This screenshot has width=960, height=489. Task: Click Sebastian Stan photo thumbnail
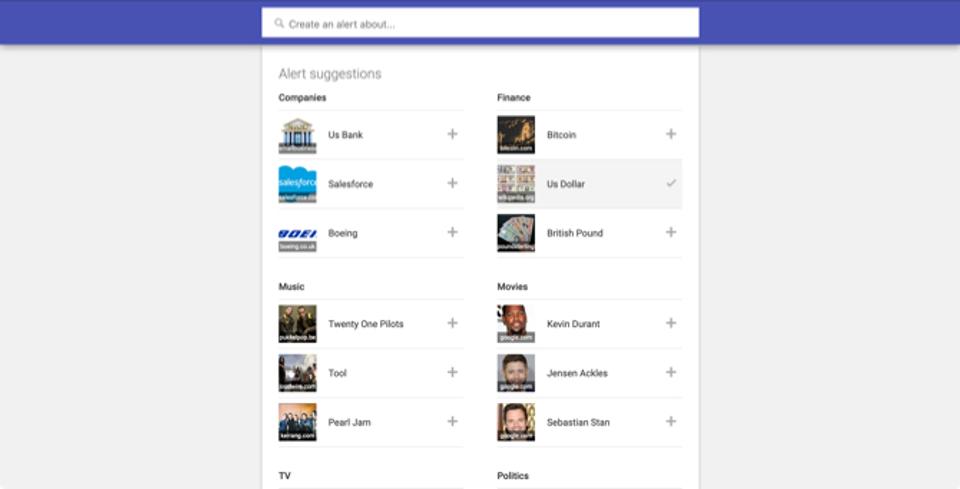516,422
